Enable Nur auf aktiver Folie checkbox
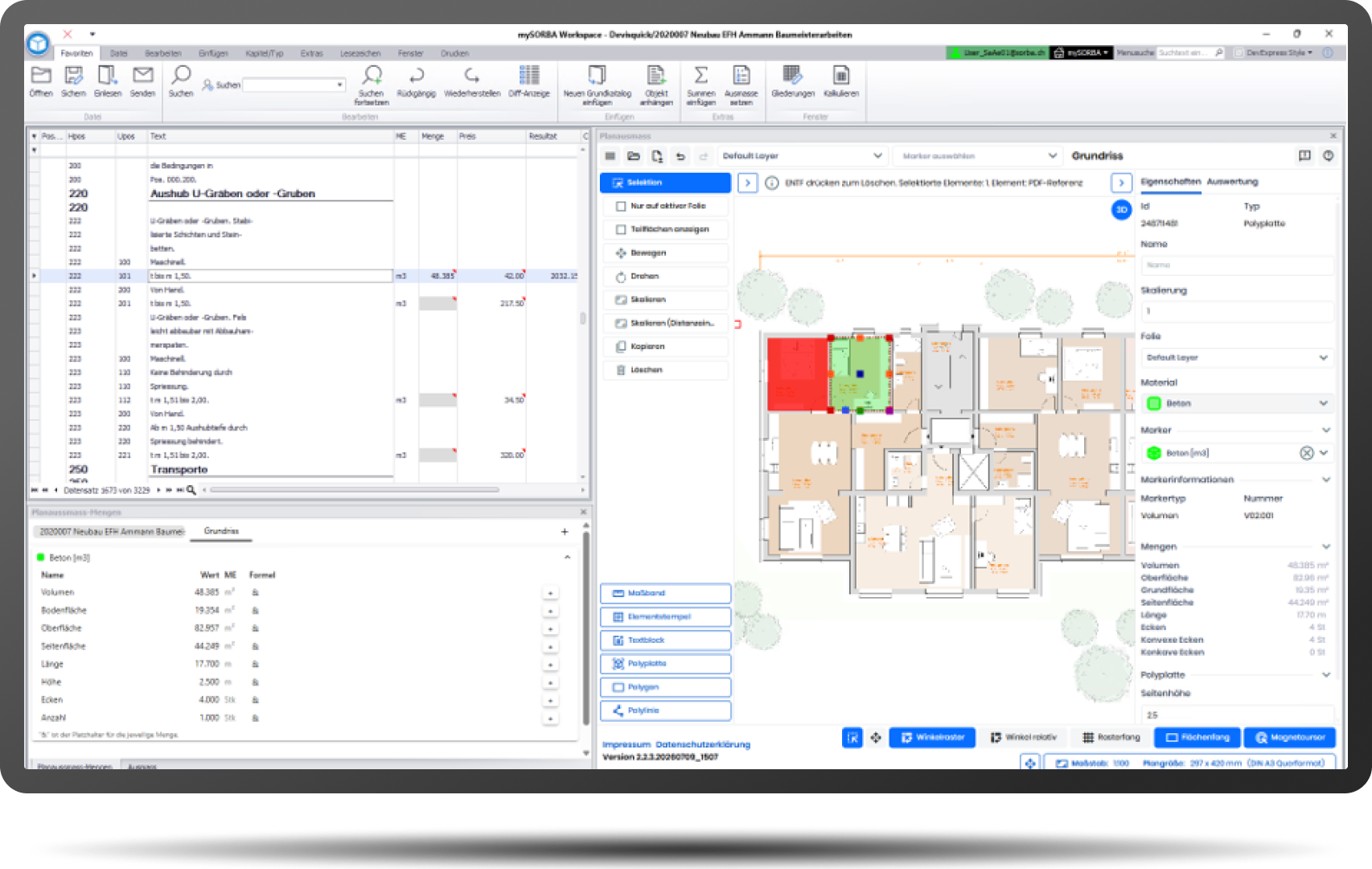 click(621, 206)
